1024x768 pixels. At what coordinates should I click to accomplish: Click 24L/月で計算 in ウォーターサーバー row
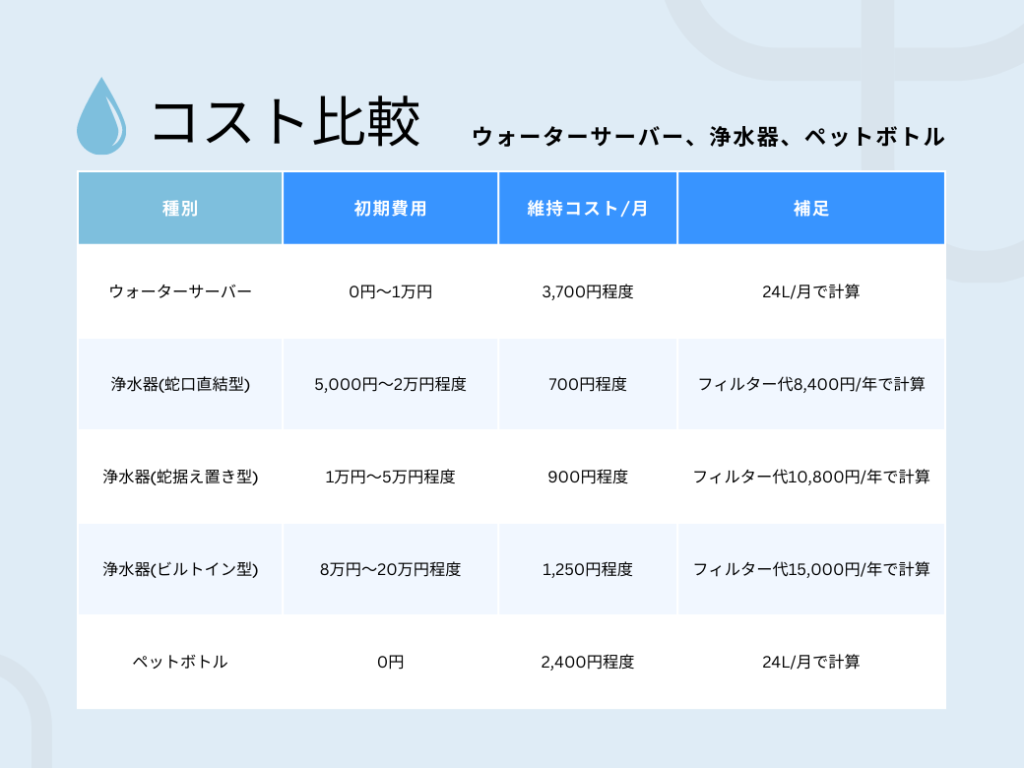point(811,291)
